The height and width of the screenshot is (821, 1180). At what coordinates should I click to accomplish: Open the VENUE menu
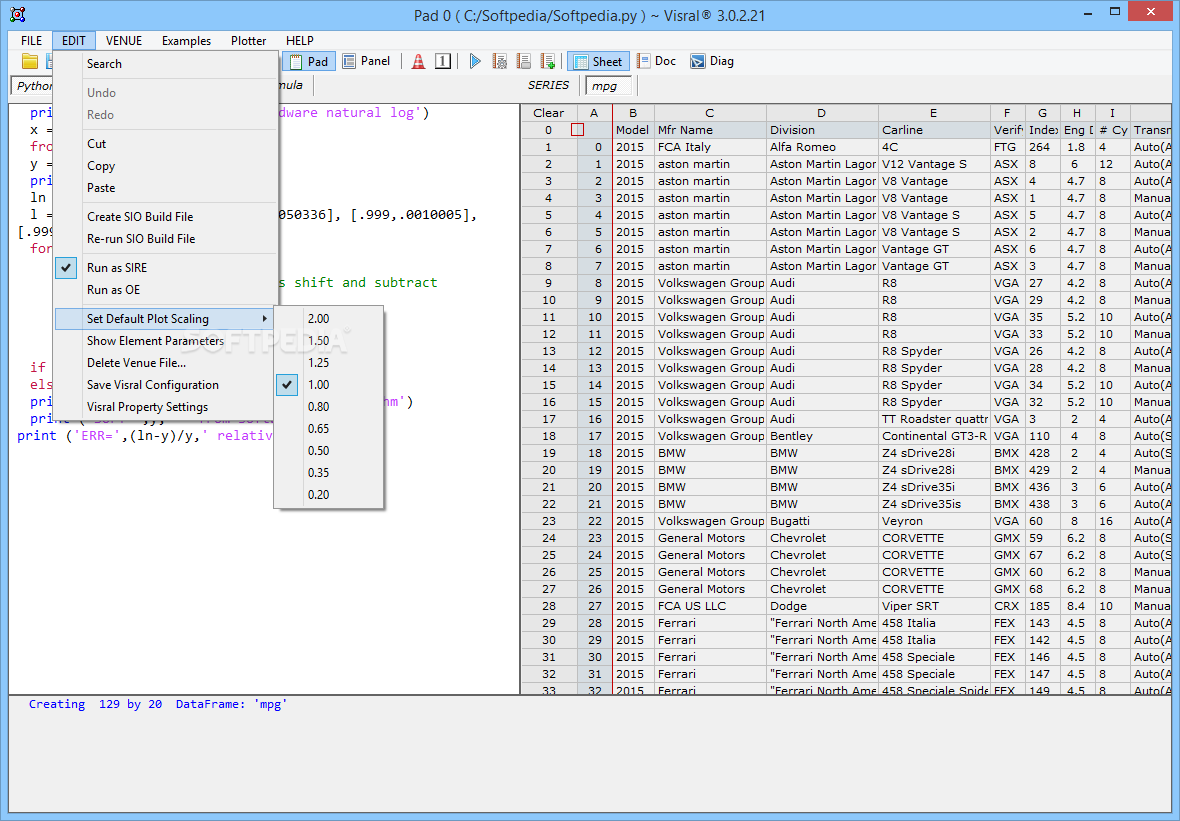pos(123,41)
